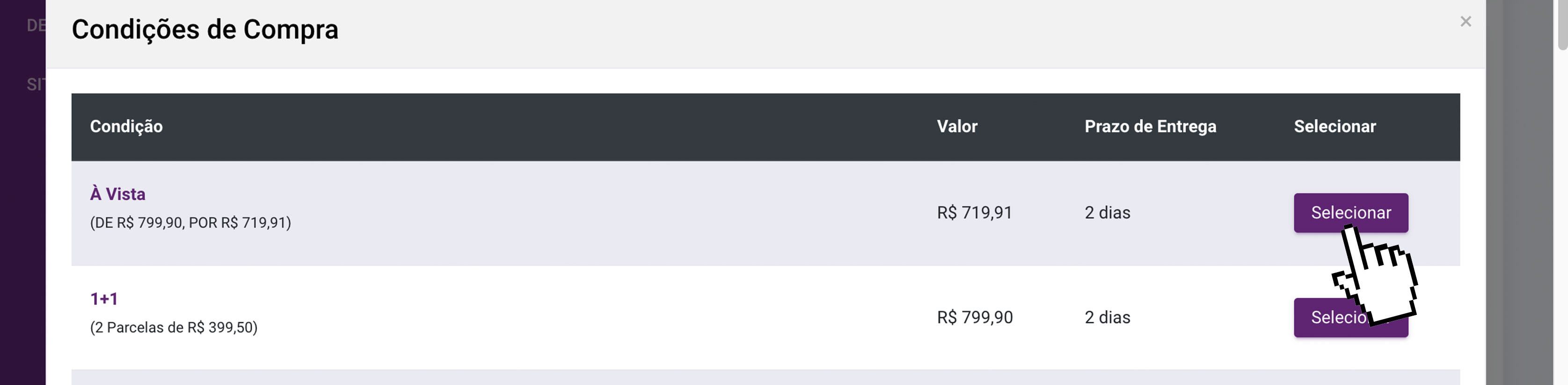Click the 2 Parcelas de R$ 399,50 text

[x=174, y=328]
